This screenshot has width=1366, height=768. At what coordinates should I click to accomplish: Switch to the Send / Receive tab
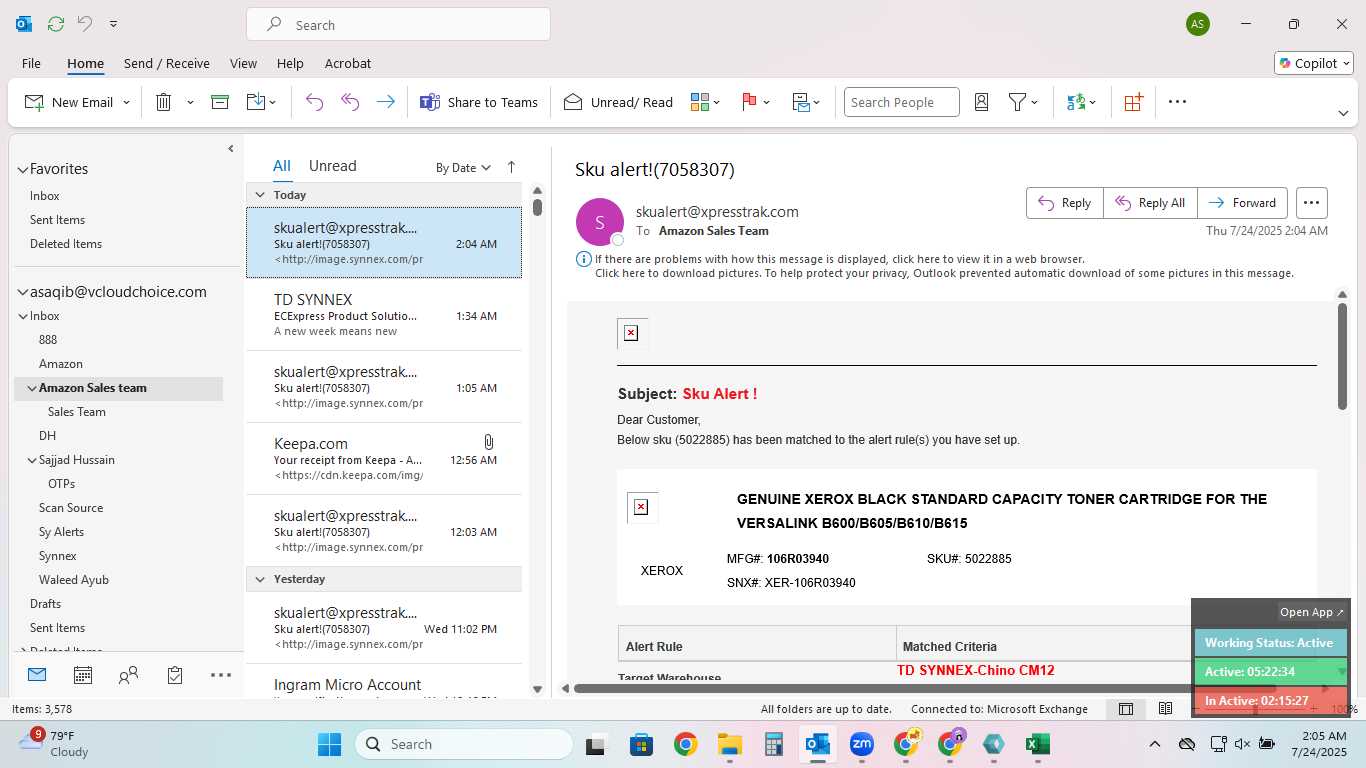(167, 63)
